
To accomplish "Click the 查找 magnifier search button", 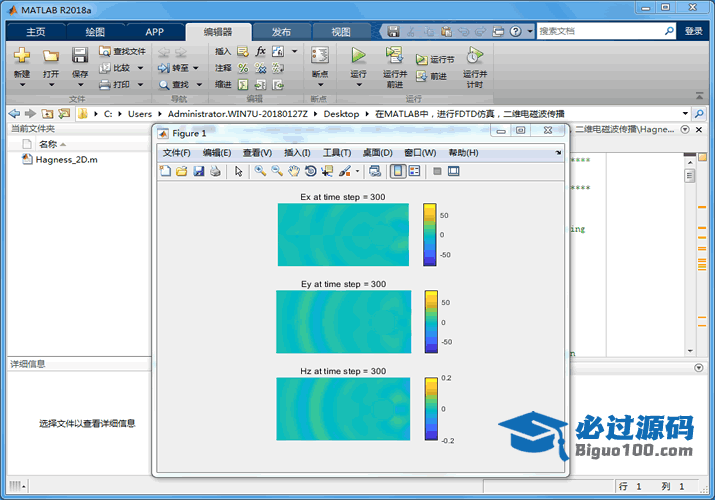I will coord(174,84).
